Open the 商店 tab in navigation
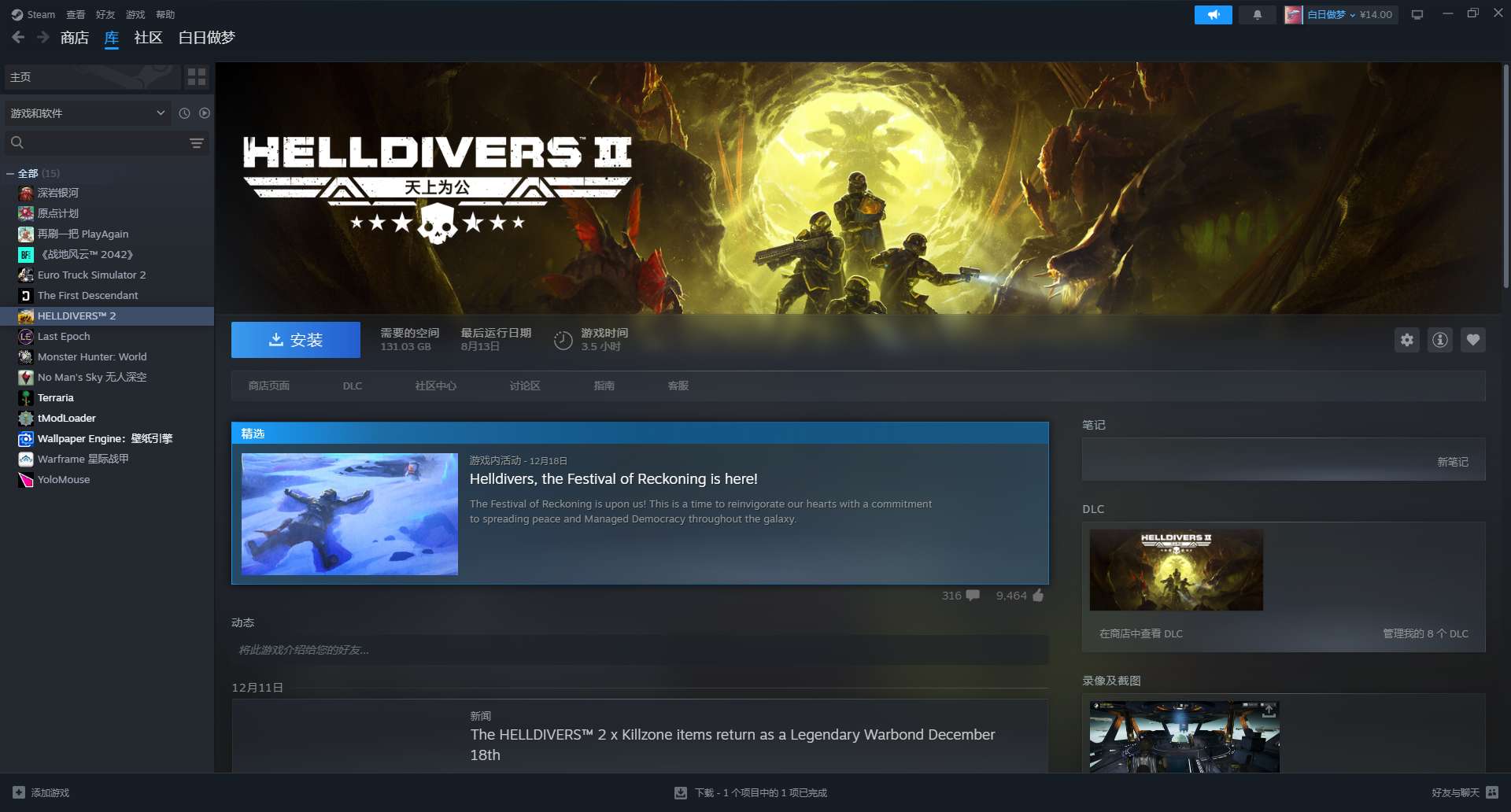Image resolution: width=1511 pixels, height=812 pixels. (74, 38)
